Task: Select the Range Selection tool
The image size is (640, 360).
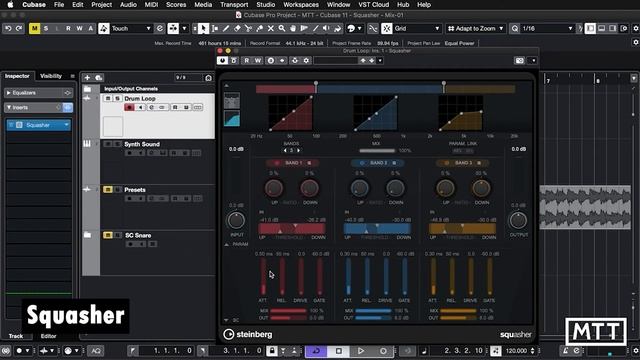Action: pyautogui.click(x=215, y=29)
